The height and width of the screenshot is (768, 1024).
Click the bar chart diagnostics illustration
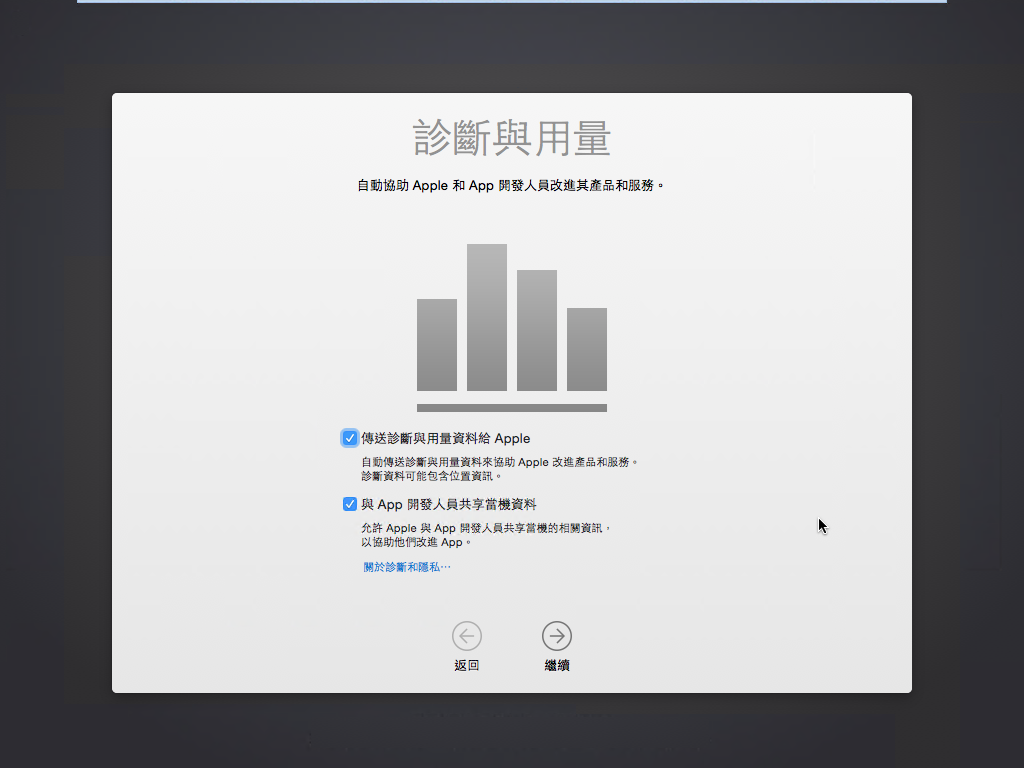(x=512, y=328)
